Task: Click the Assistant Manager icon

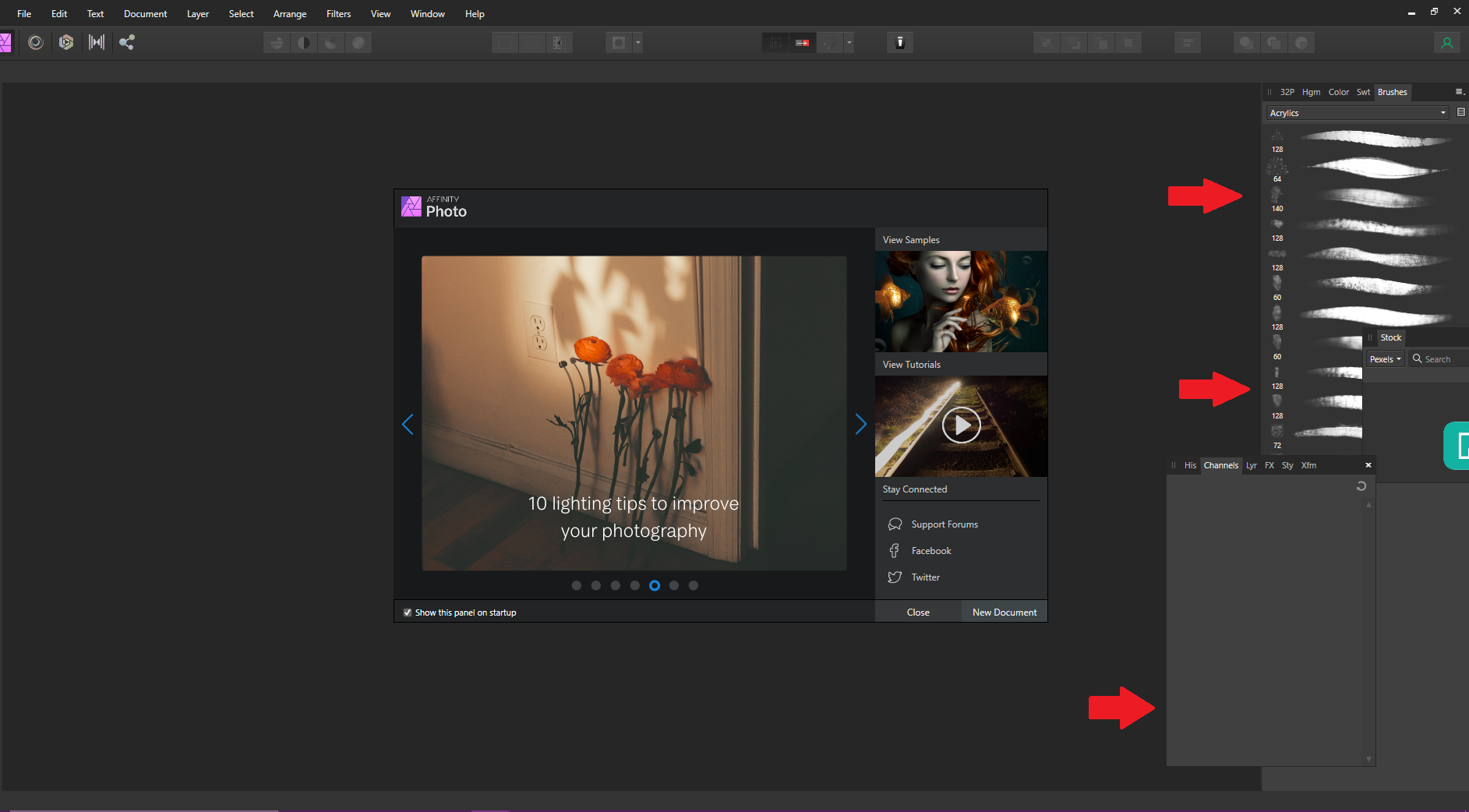Action: [900, 42]
